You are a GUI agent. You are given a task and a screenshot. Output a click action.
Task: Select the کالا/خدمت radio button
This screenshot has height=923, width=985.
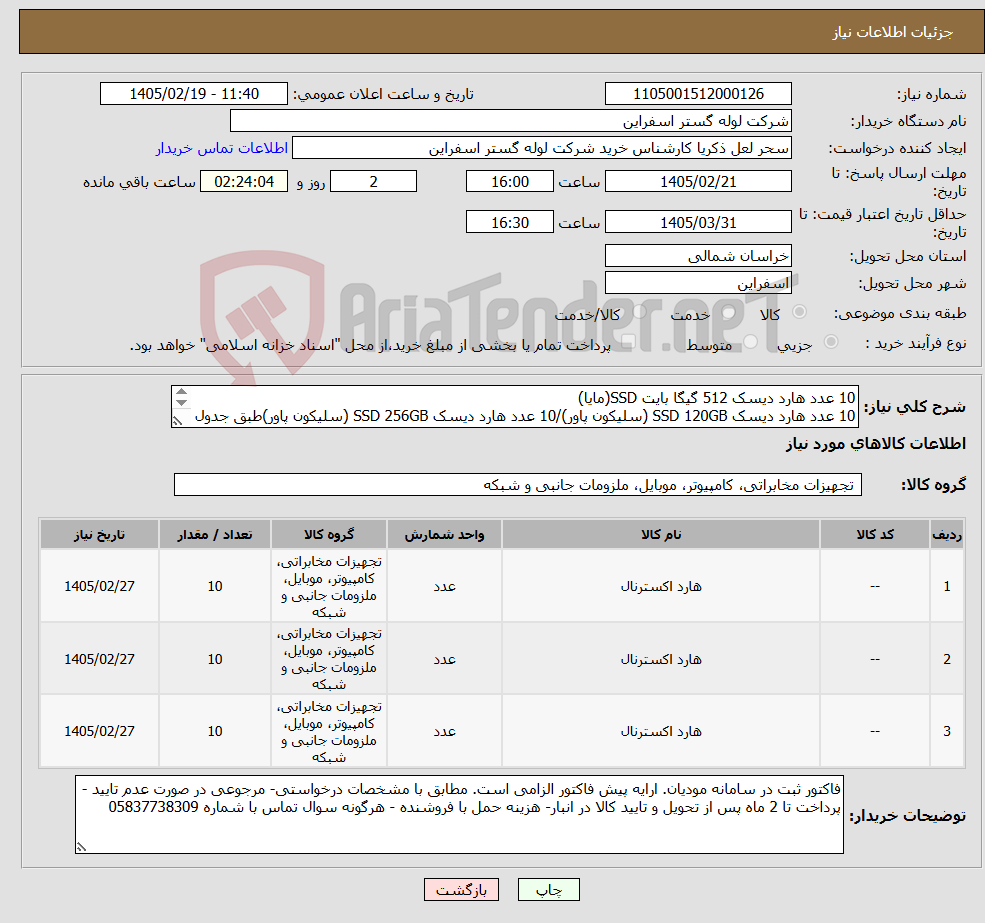point(639,312)
